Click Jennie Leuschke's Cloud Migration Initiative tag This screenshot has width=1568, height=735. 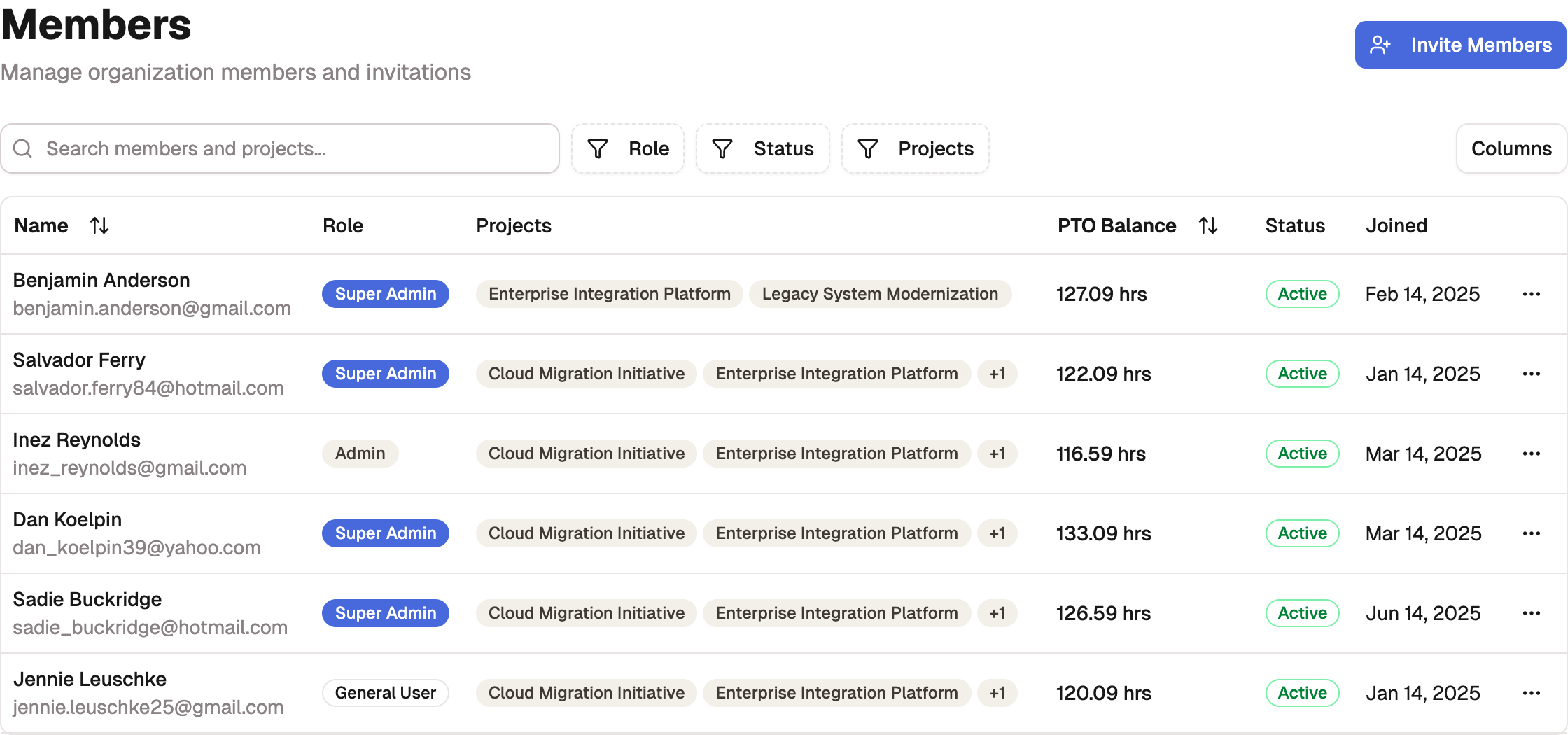coord(587,693)
